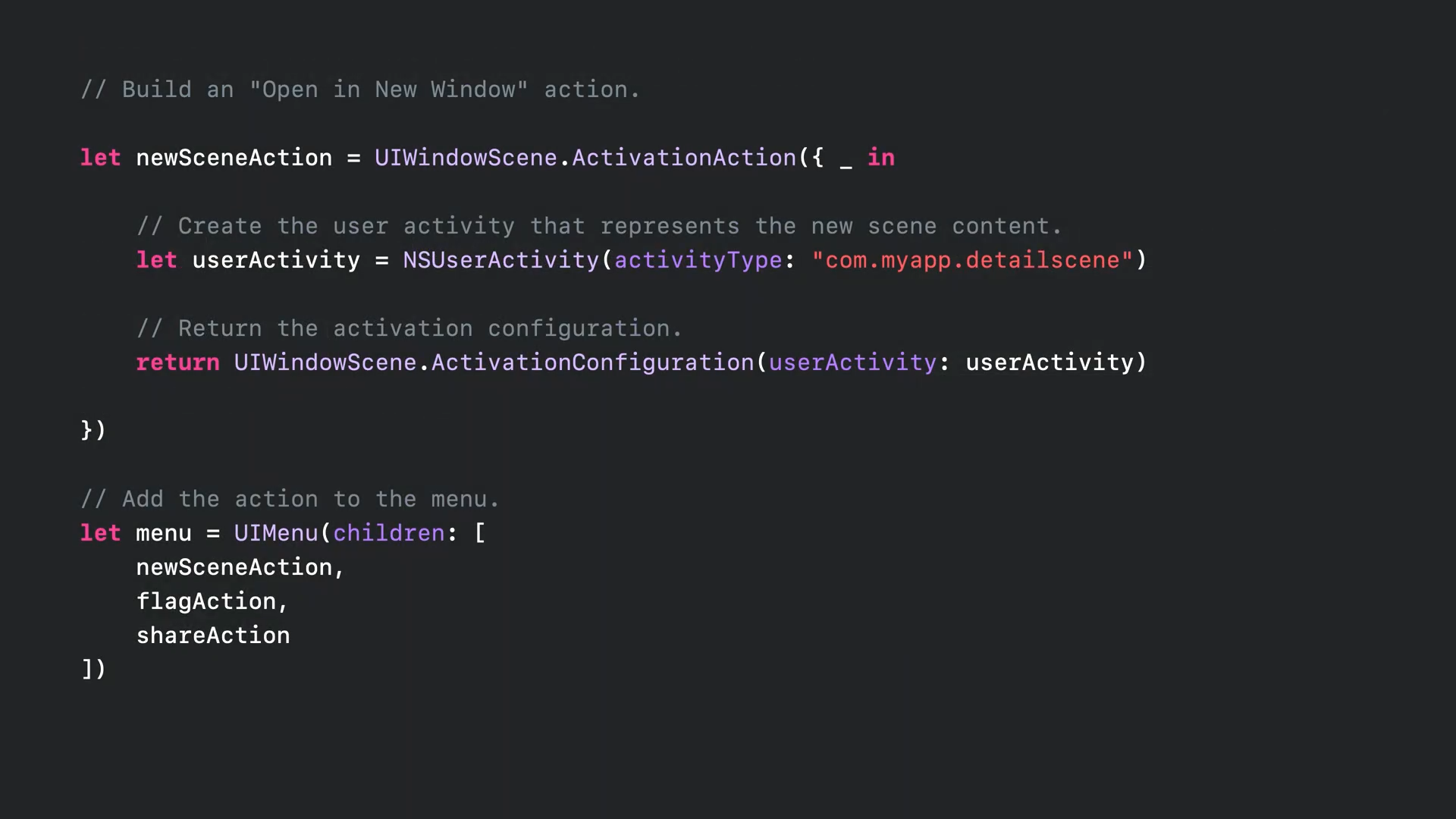Click the "com.myapp.detailscene" string literal
Screen dimensions: 1456x819
(972, 260)
